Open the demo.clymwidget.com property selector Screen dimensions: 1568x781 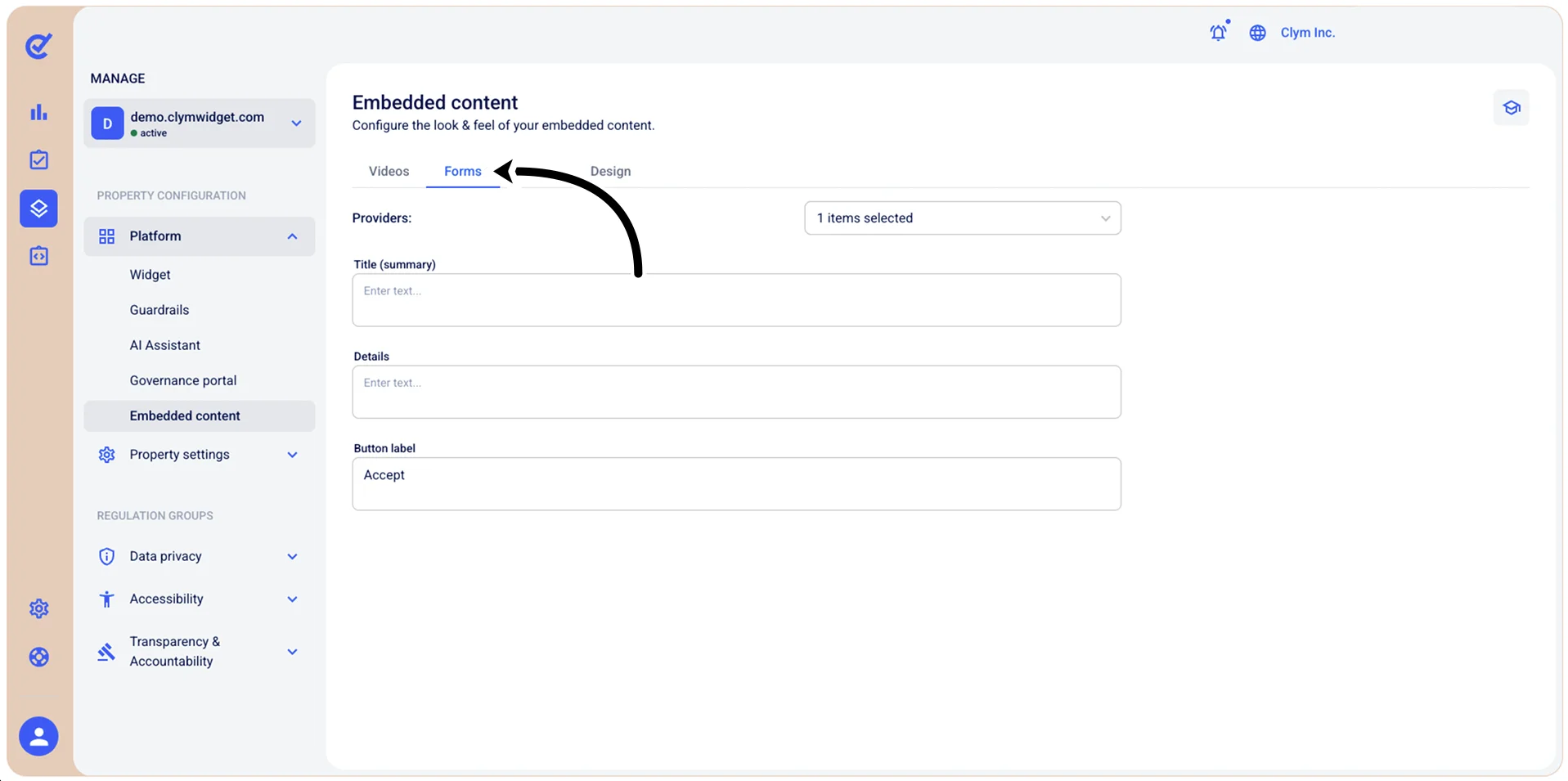[199, 123]
